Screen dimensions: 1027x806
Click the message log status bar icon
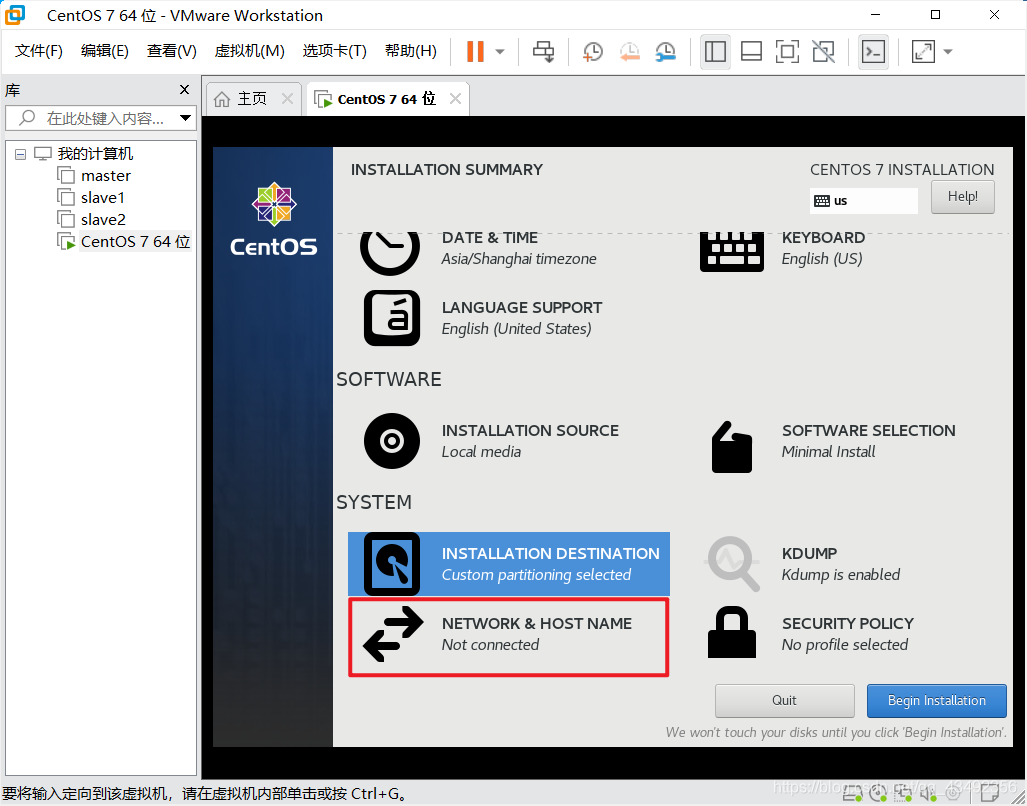(990, 794)
